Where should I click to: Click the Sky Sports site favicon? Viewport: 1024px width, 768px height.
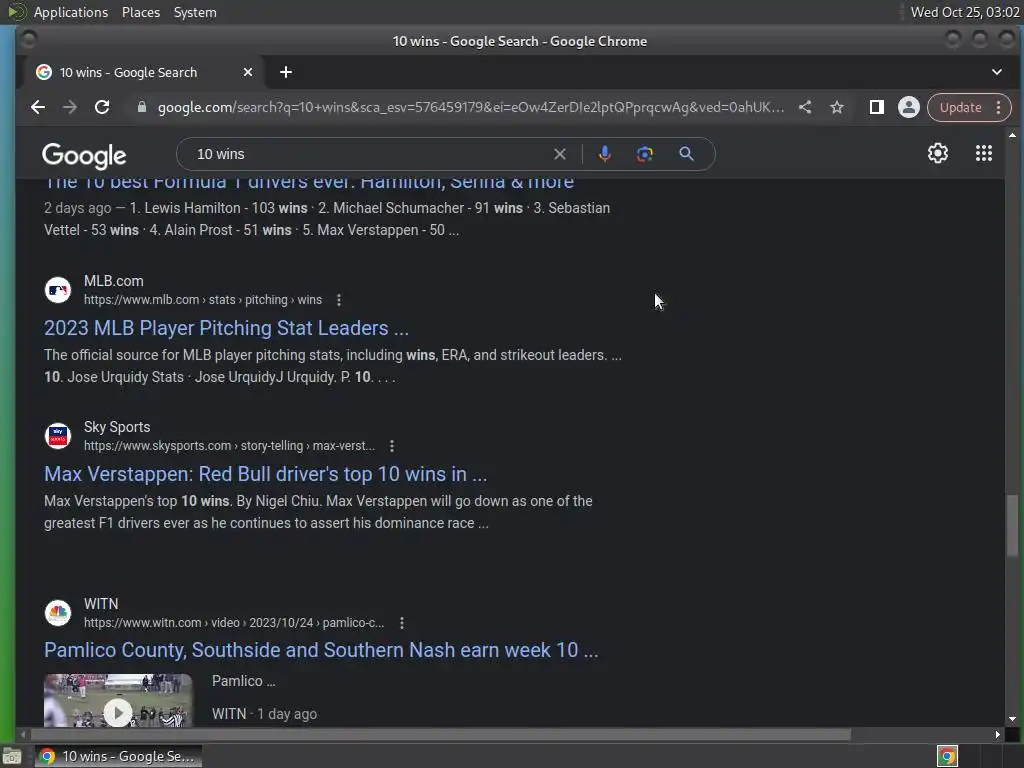(x=57, y=436)
